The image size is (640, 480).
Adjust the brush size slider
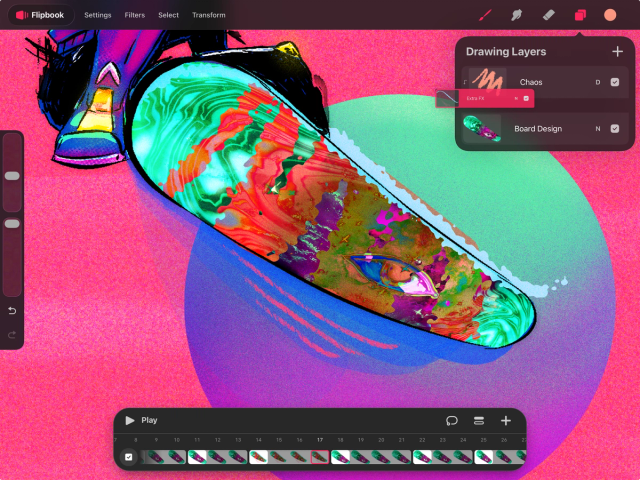click(x=12, y=176)
